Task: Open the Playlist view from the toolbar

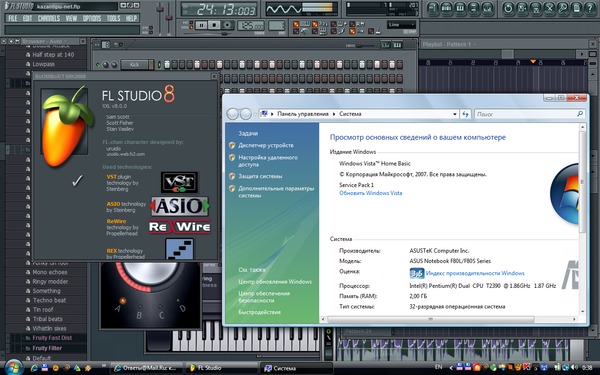Action: point(432,9)
